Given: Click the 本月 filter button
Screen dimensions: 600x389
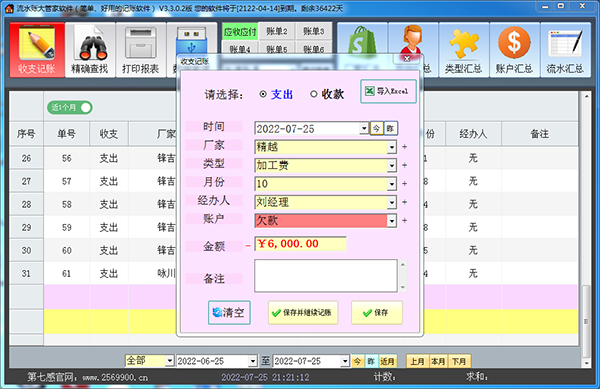Looking at the screenshot, I should (x=438, y=361).
